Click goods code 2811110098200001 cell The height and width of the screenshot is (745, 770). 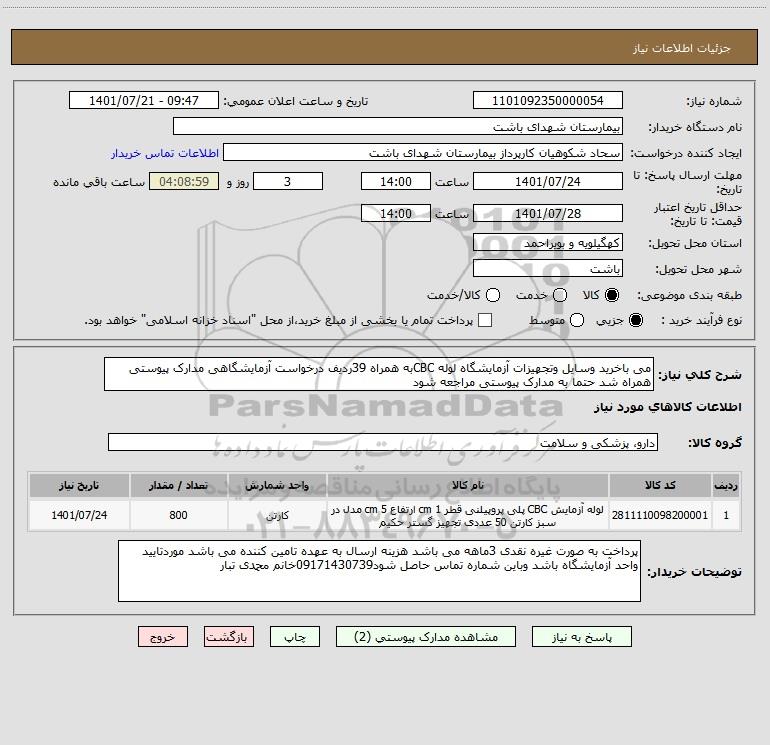click(660, 515)
